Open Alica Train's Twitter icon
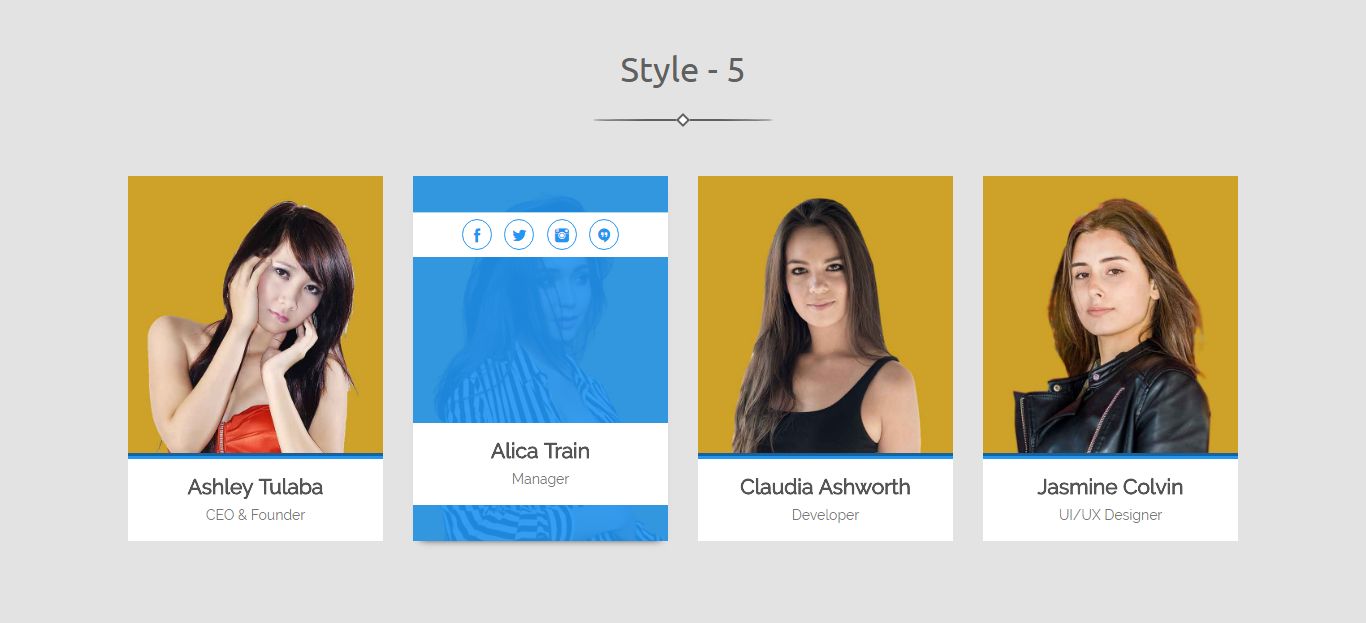Viewport: 1366px width, 623px height. 519,235
